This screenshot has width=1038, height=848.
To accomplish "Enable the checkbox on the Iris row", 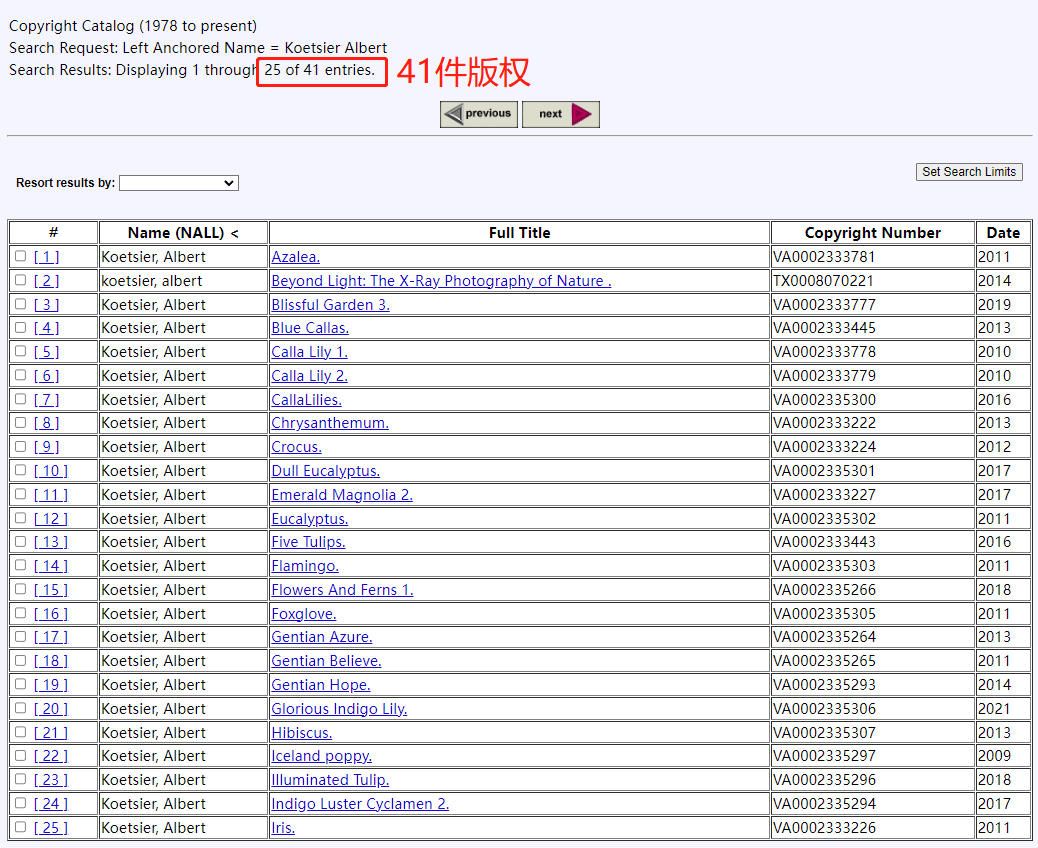I will [x=21, y=827].
